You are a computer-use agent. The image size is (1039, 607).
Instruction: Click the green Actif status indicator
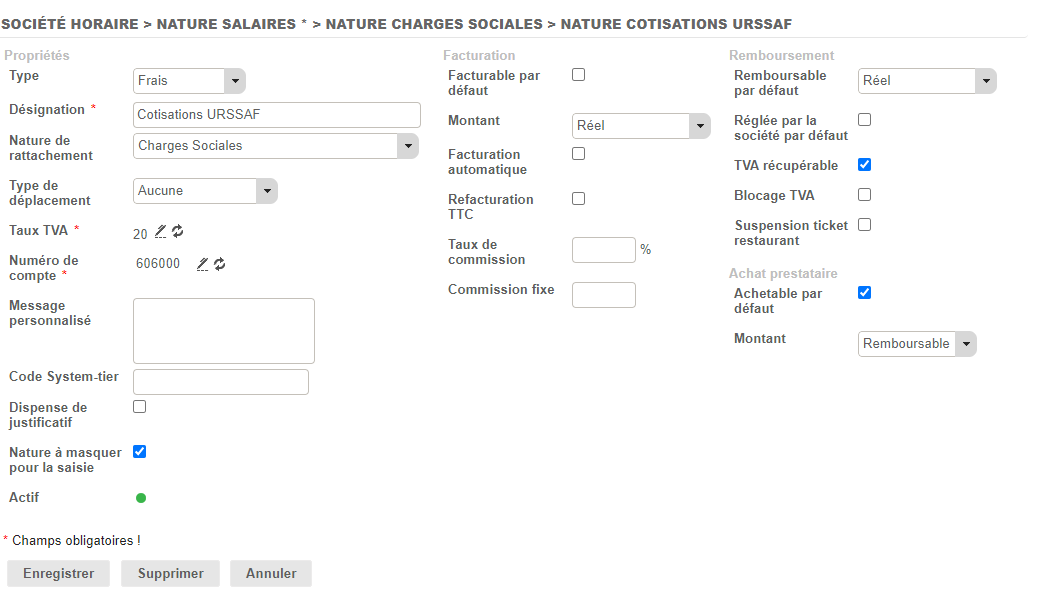(141, 498)
